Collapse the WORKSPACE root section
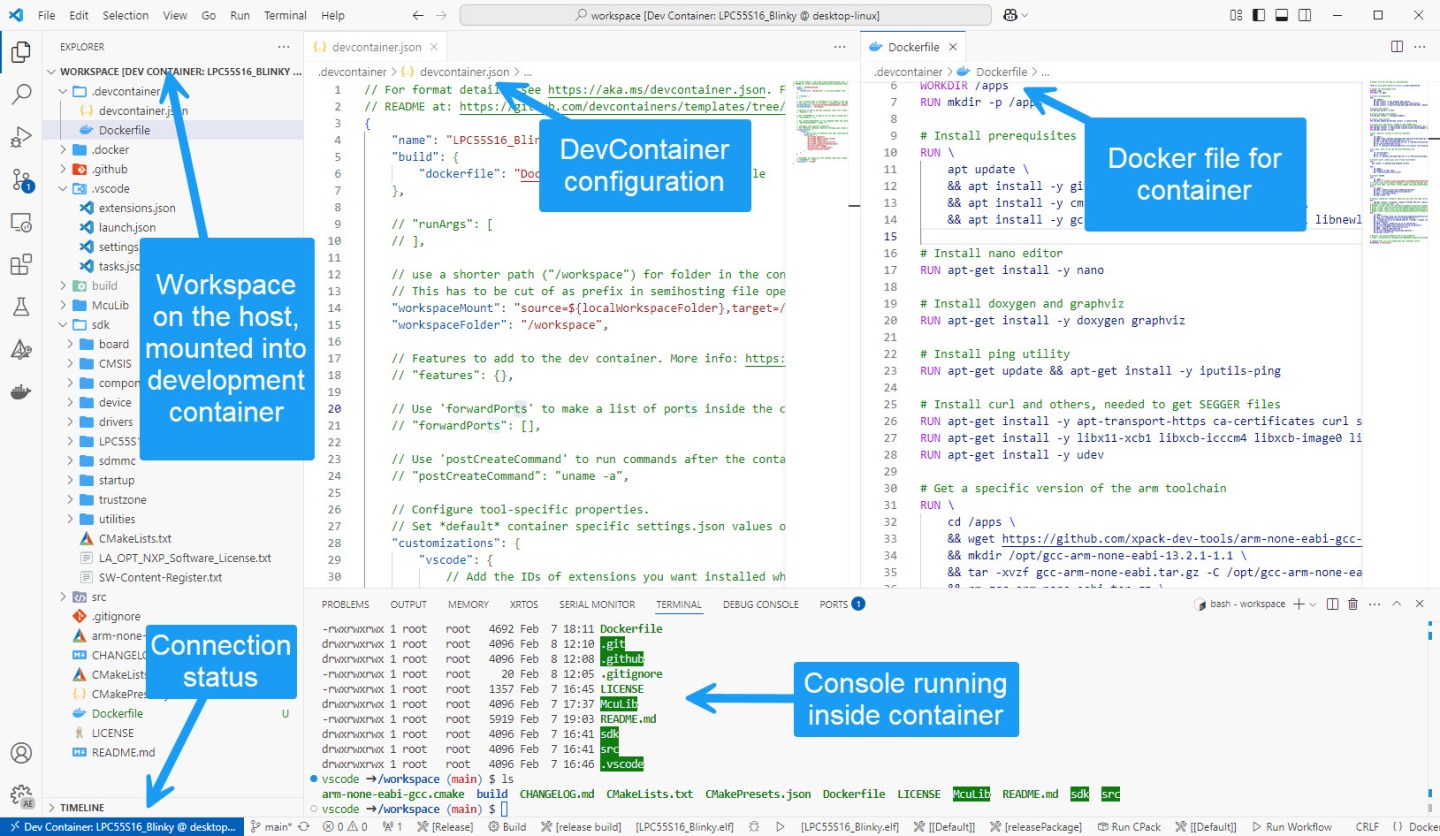The height and width of the screenshot is (836, 1440). [173, 72]
